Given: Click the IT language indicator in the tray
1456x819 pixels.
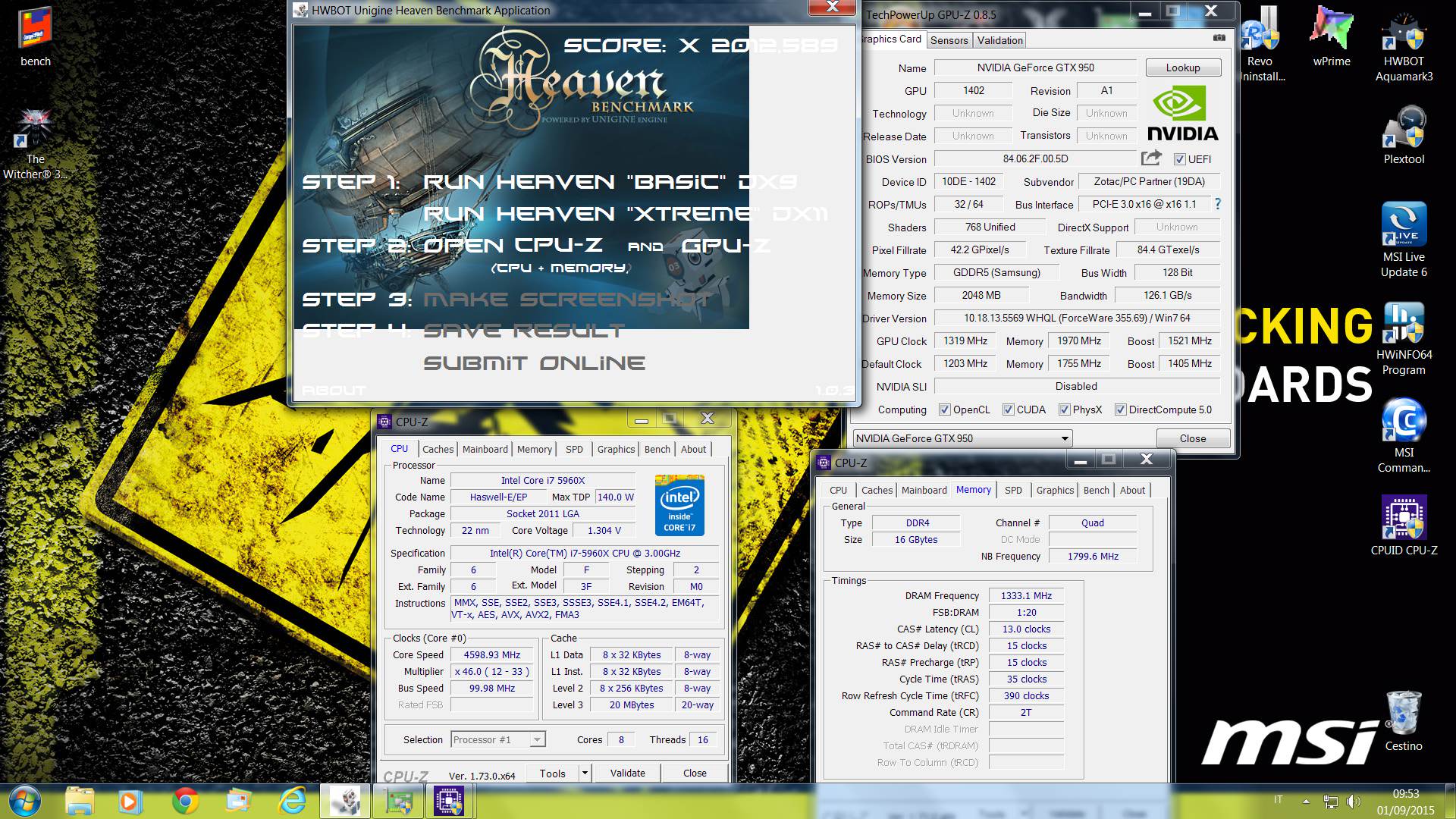Looking at the screenshot, I should 1278,799.
